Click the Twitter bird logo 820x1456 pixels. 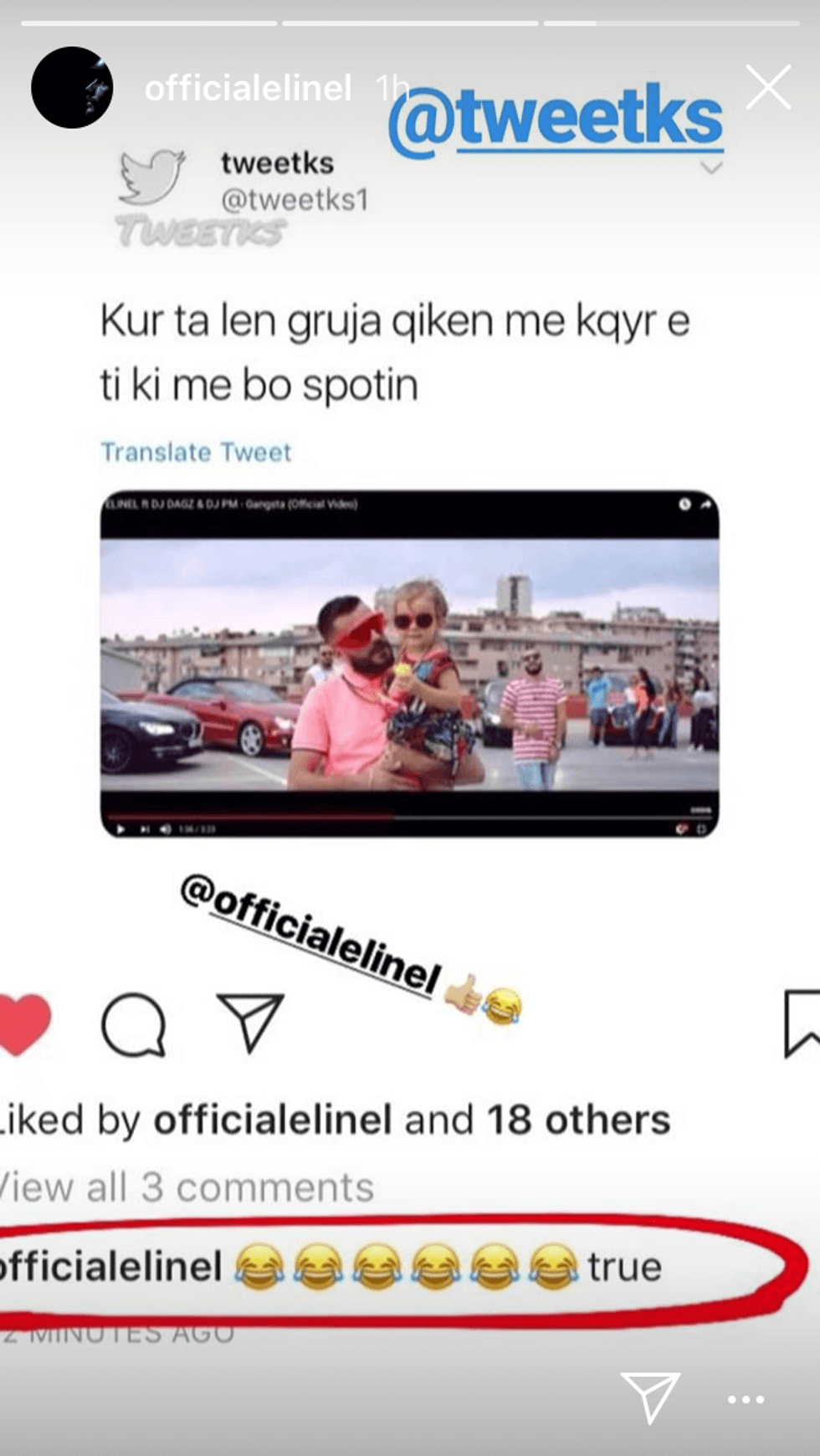[x=151, y=177]
